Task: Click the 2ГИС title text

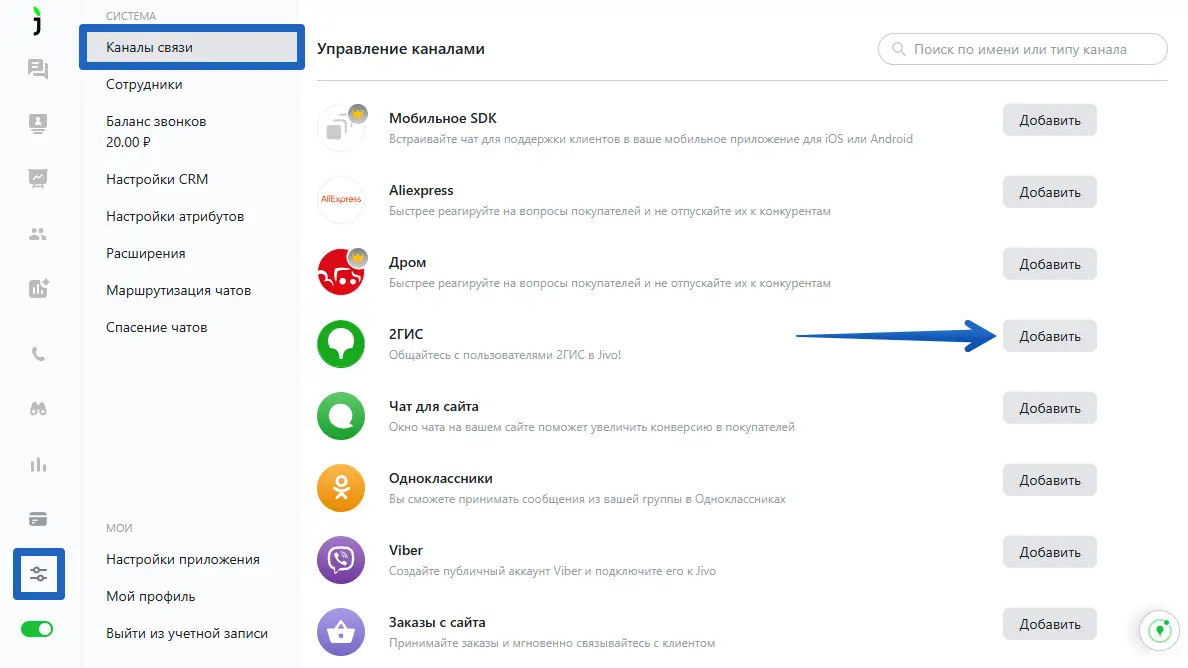Action: coord(405,334)
